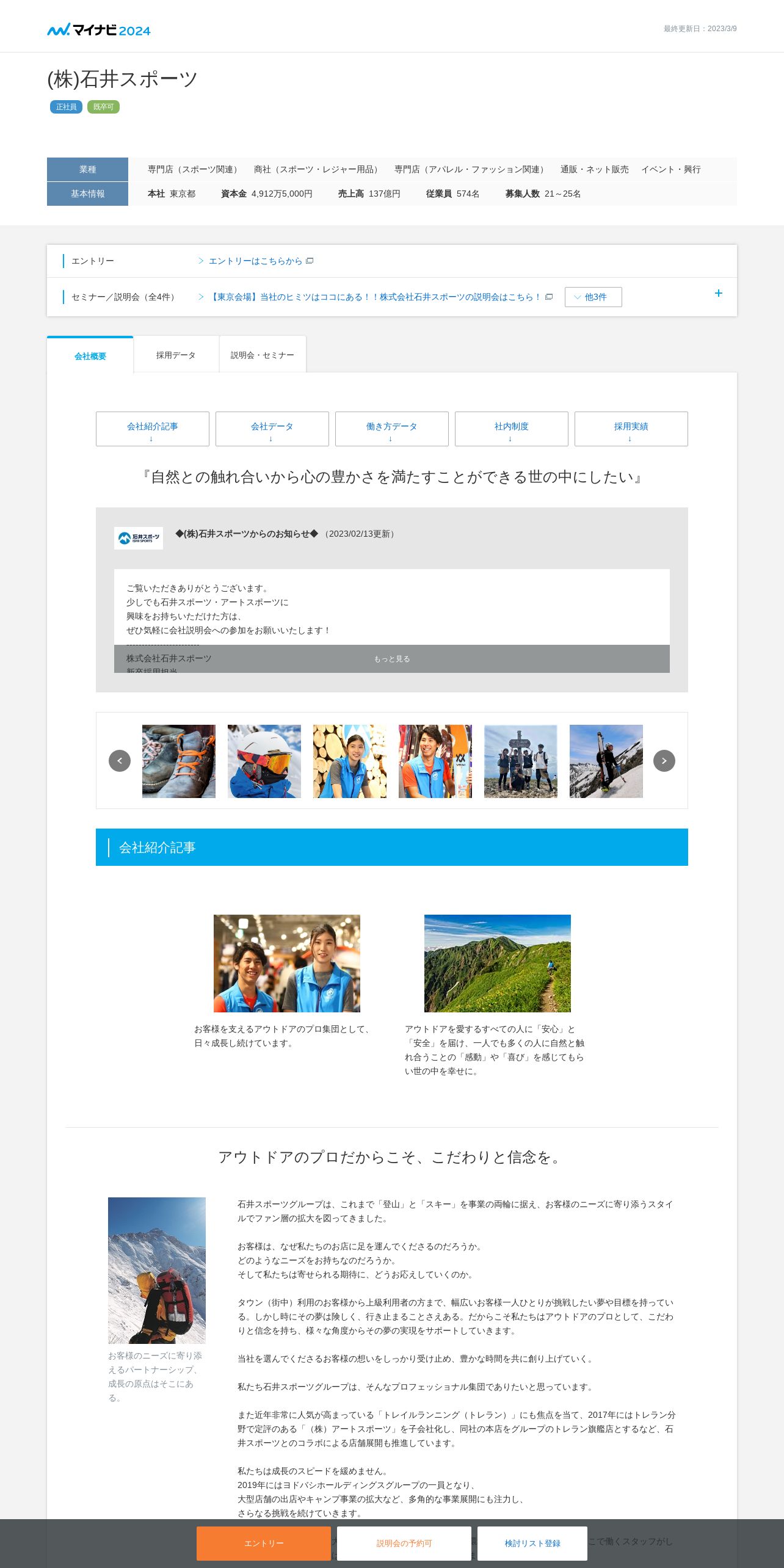Click the green mountain ridge article photo
784x1568 pixels.
tap(498, 963)
